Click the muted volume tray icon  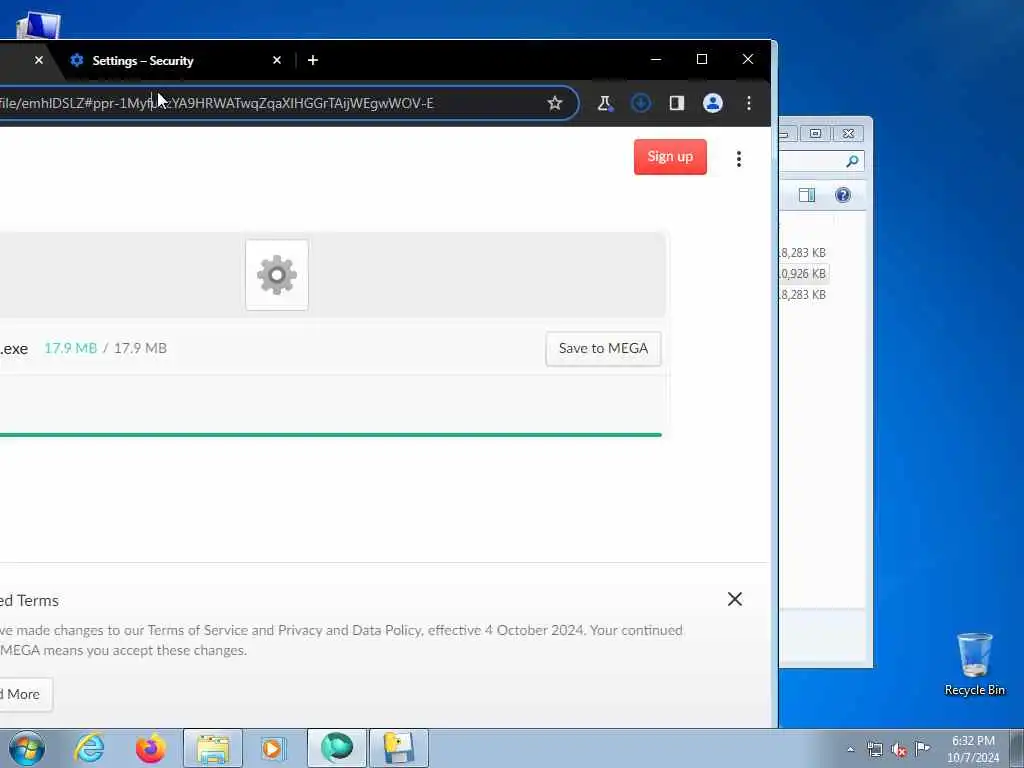tap(899, 750)
